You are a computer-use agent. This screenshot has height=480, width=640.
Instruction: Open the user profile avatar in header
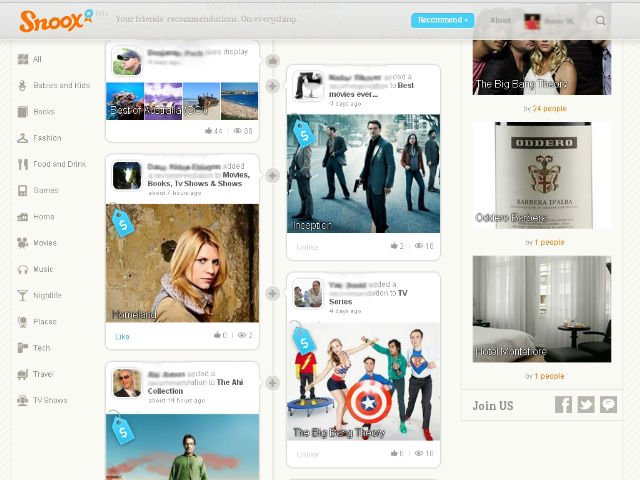tap(532, 21)
